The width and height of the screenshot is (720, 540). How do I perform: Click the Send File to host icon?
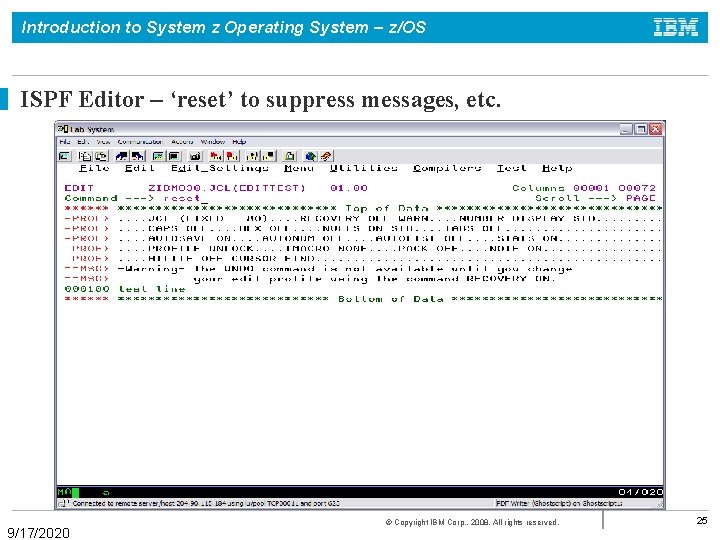tap(122, 156)
